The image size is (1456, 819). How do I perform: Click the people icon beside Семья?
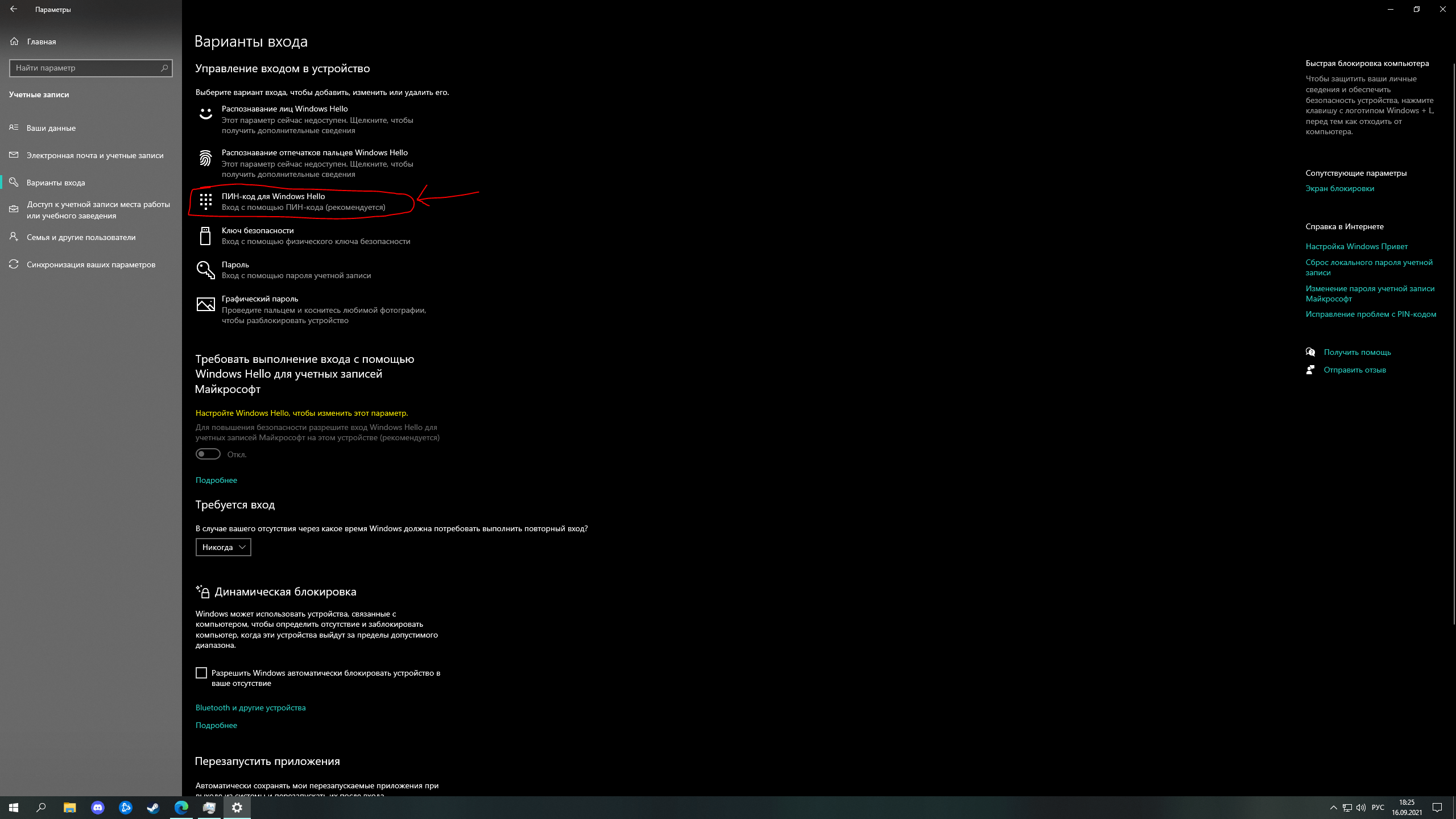pyautogui.click(x=14, y=237)
